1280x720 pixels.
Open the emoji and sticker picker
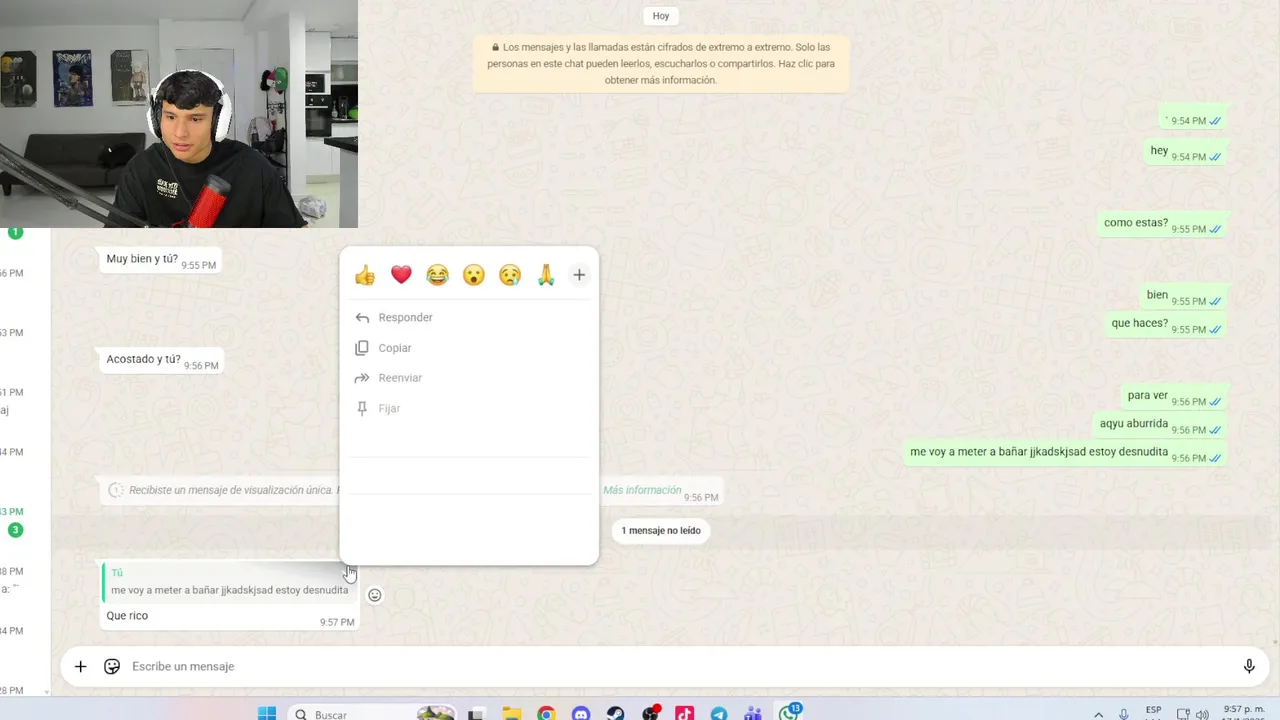(112, 666)
